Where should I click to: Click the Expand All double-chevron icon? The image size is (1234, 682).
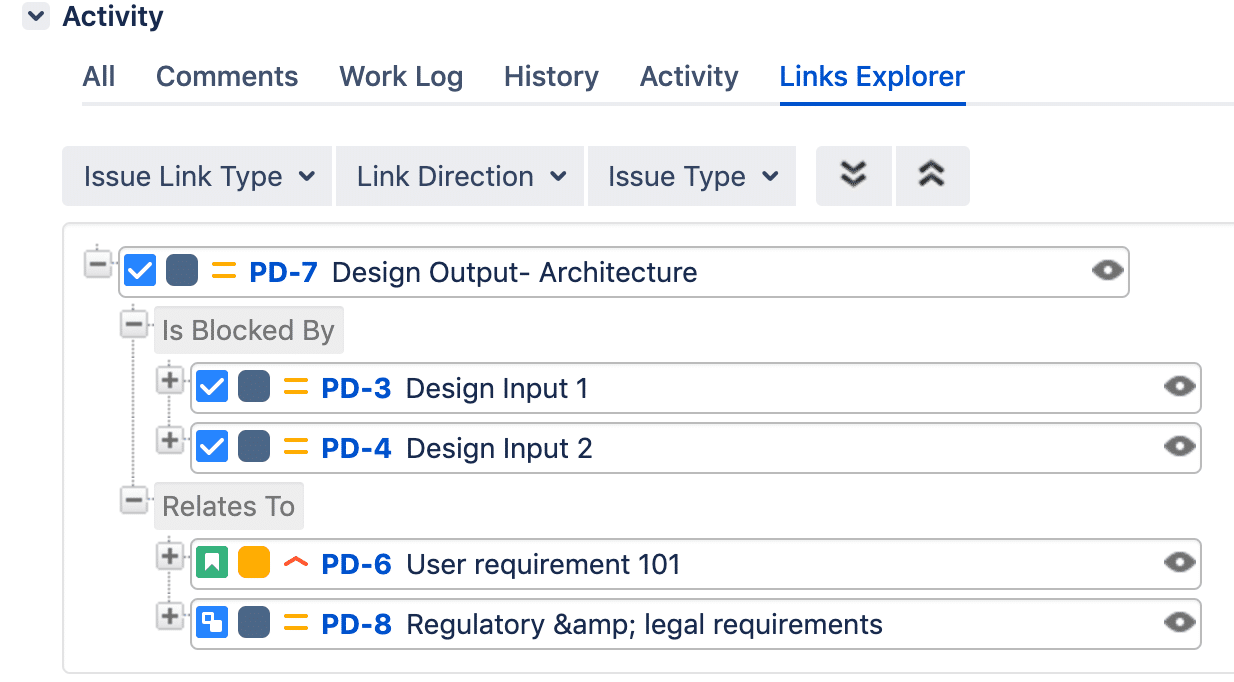(853, 175)
